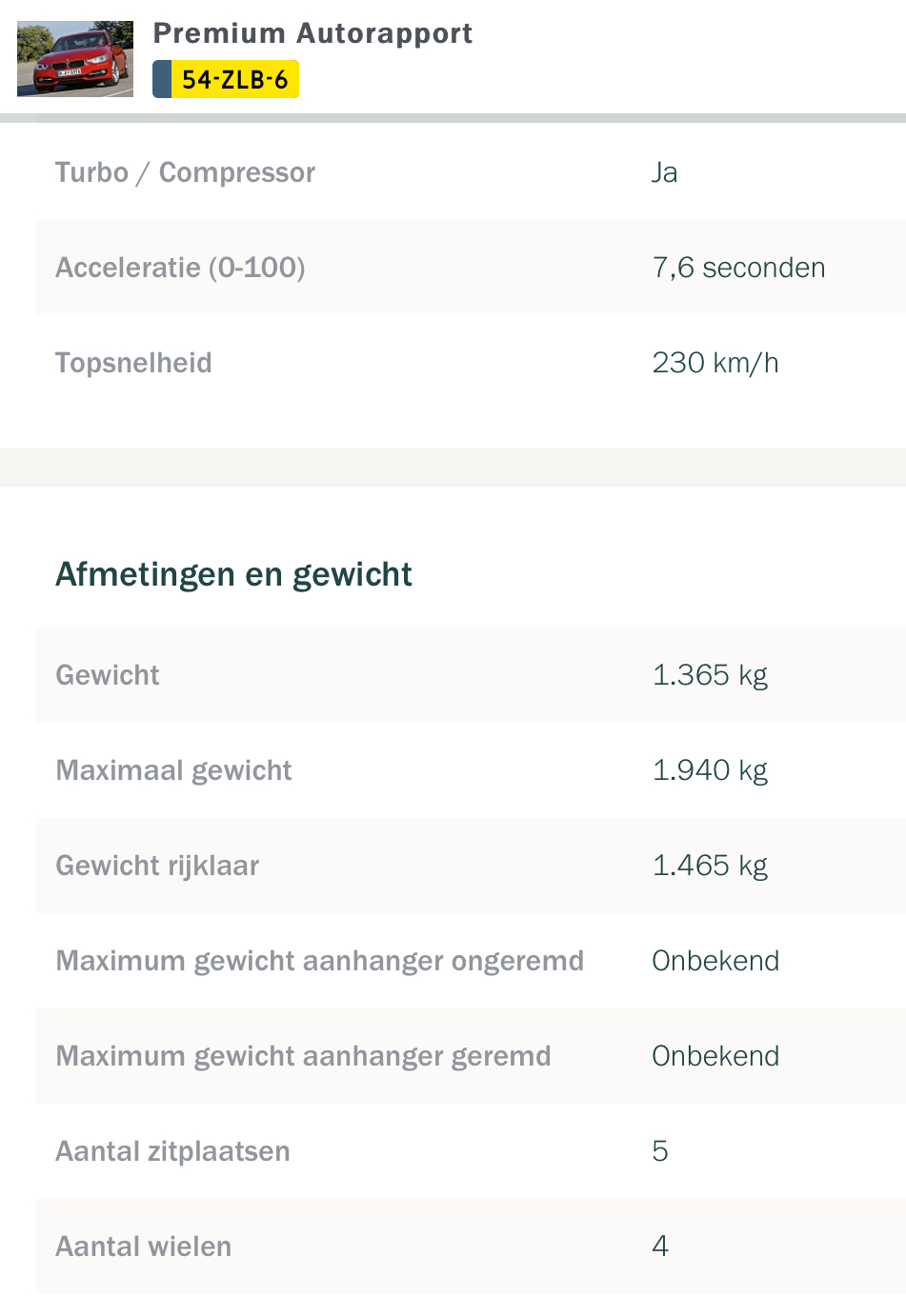Select the Aantal zitplaatsen row

point(471,1151)
